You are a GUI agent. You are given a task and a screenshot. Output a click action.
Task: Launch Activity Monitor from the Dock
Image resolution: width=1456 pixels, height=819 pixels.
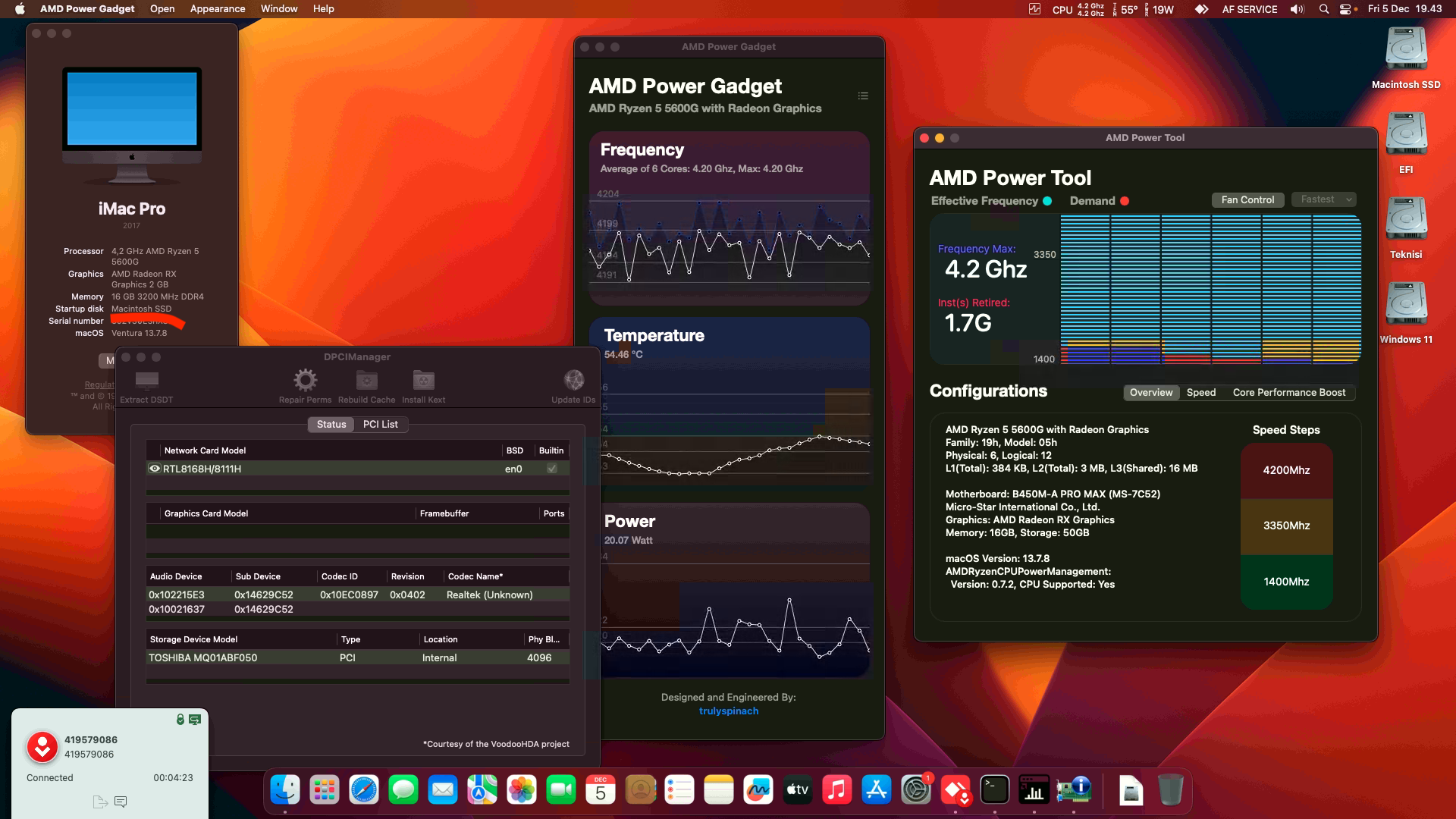[x=1034, y=790]
